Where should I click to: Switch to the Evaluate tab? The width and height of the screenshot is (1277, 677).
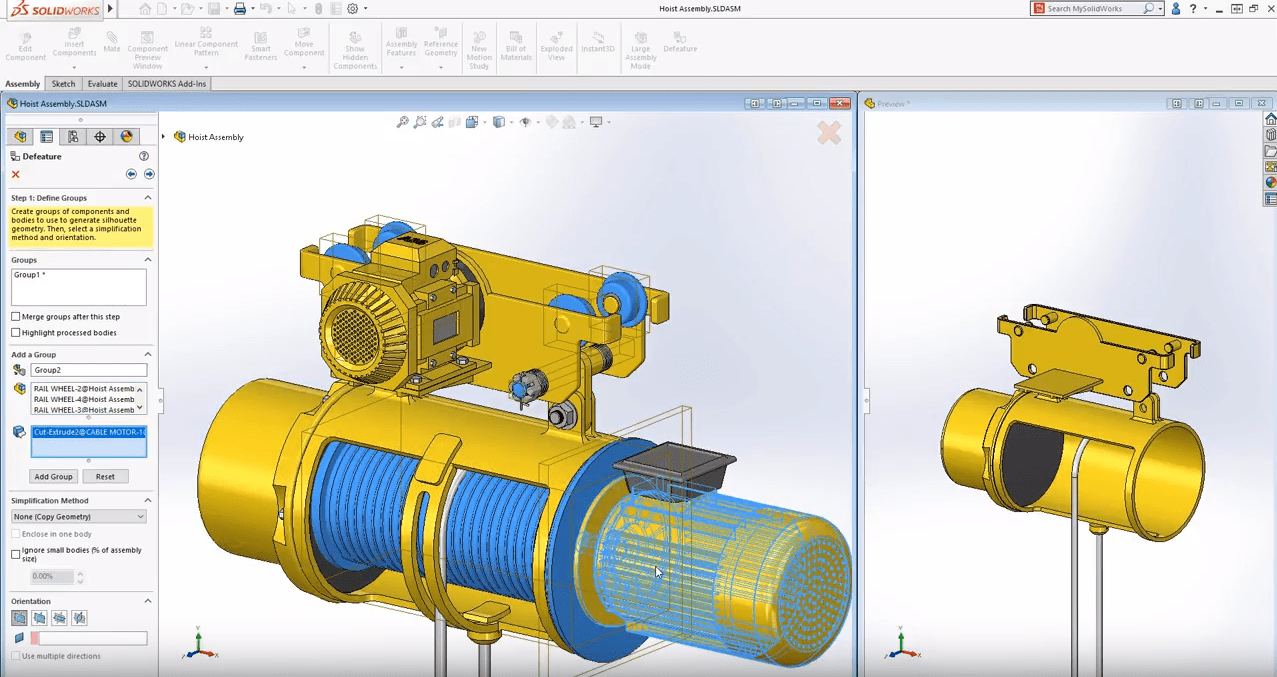(102, 84)
